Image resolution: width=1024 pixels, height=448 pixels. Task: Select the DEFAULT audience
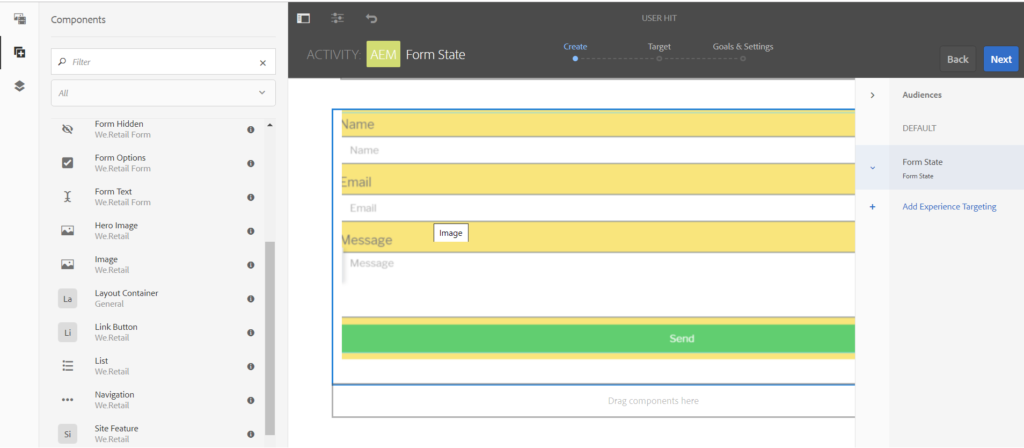click(920, 128)
